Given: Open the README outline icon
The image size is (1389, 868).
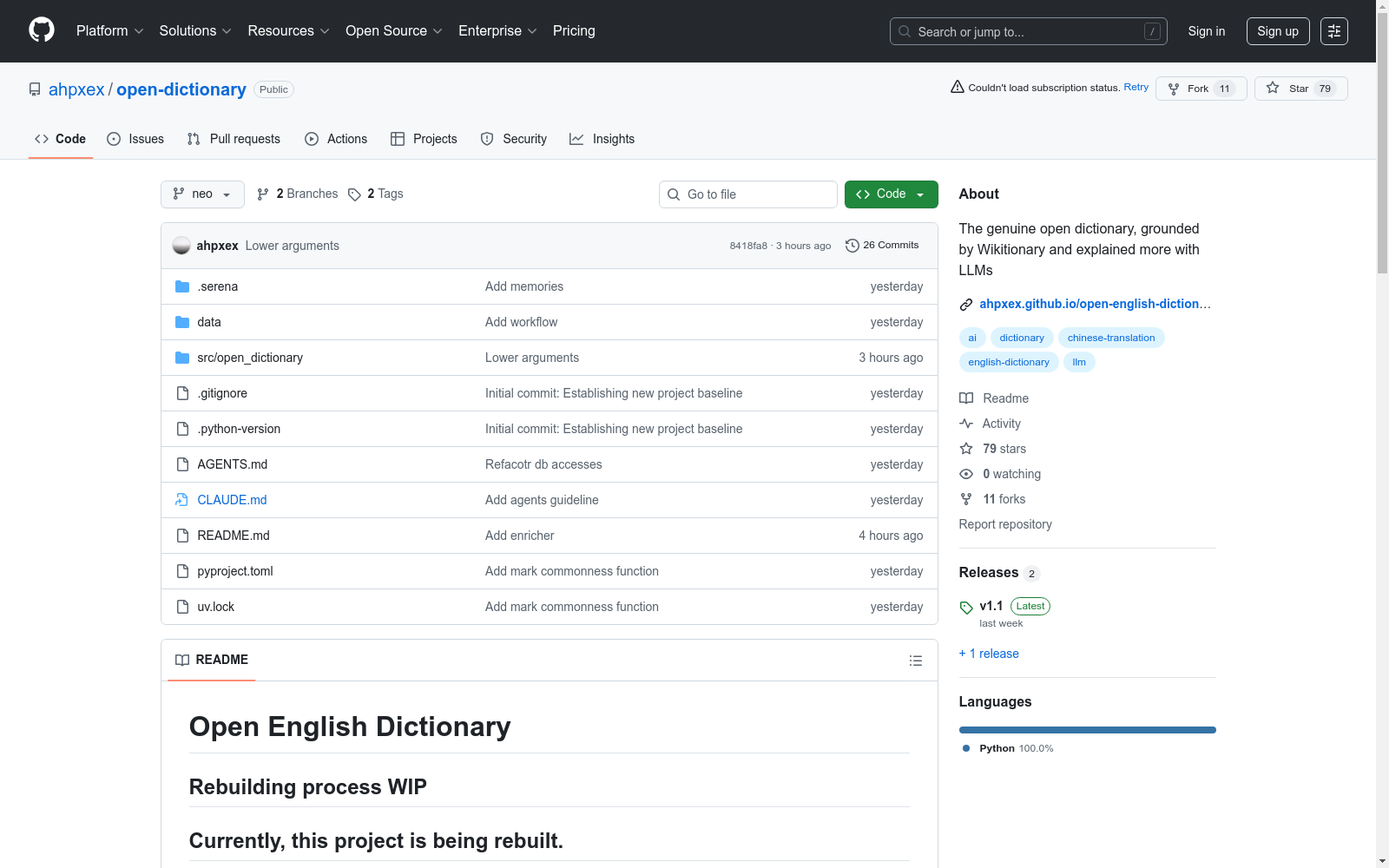Looking at the screenshot, I should pyautogui.click(x=916, y=661).
